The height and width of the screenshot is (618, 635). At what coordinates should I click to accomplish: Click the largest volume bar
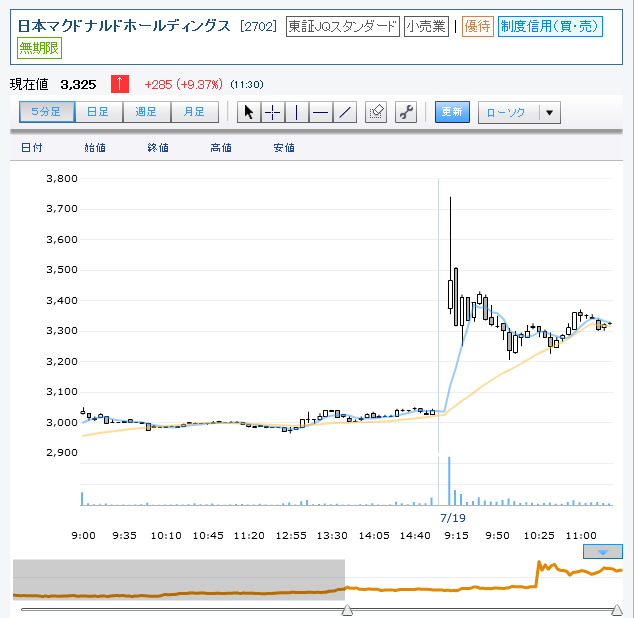(449, 481)
